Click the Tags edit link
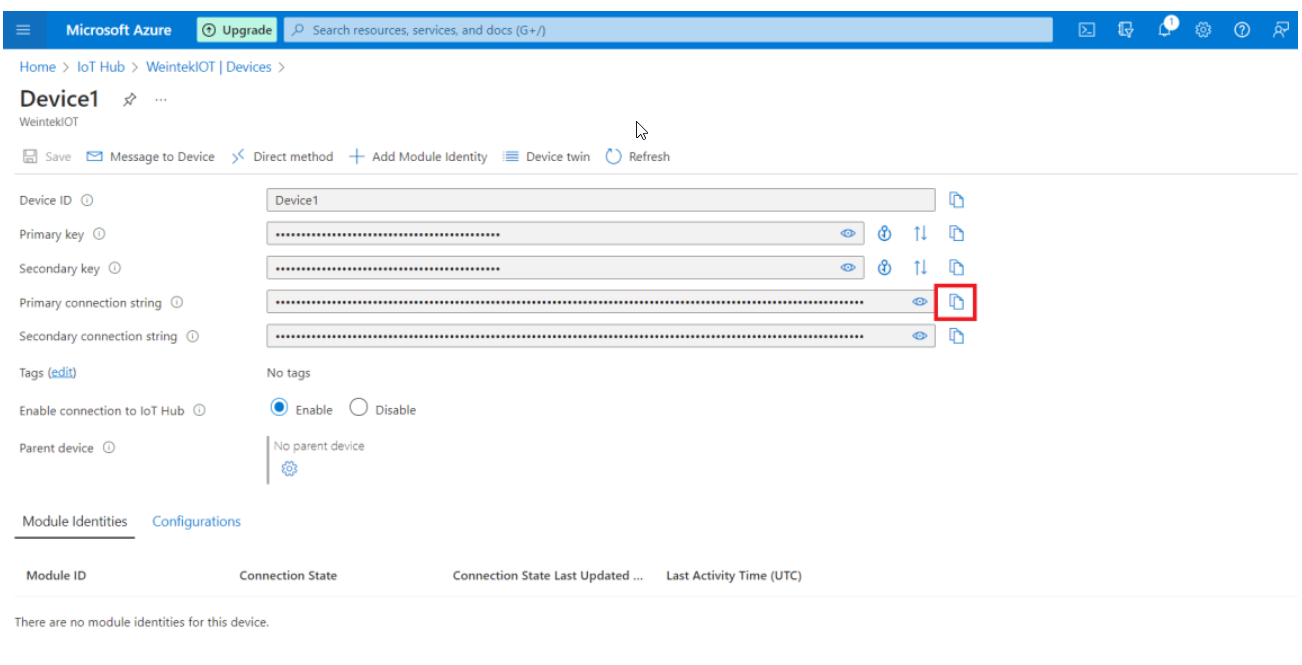Image resolution: width=1302 pixels, height=665 pixels. [x=62, y=372]
